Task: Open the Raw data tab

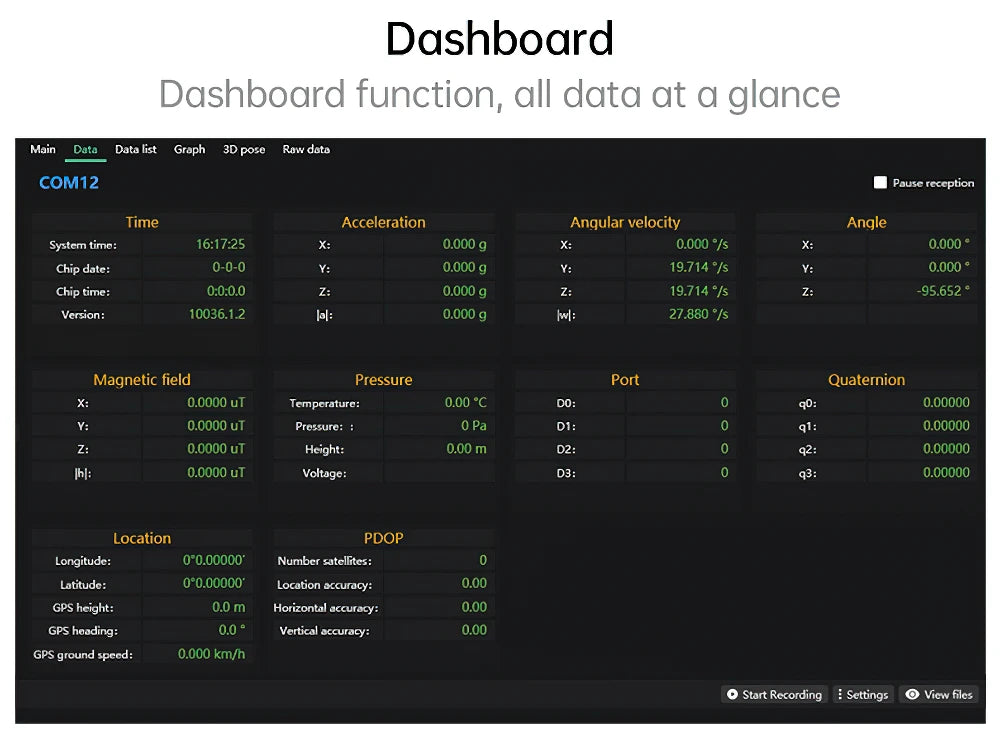Action: coord(306,149)
